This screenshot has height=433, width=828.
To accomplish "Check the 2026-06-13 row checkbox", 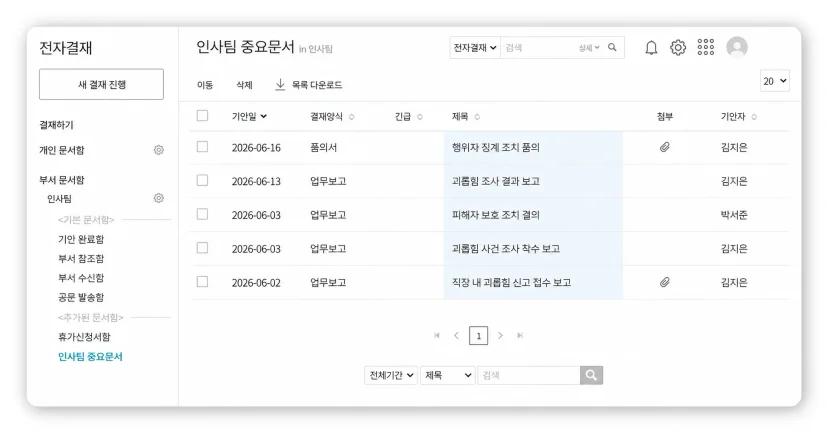I will [202, 181].
